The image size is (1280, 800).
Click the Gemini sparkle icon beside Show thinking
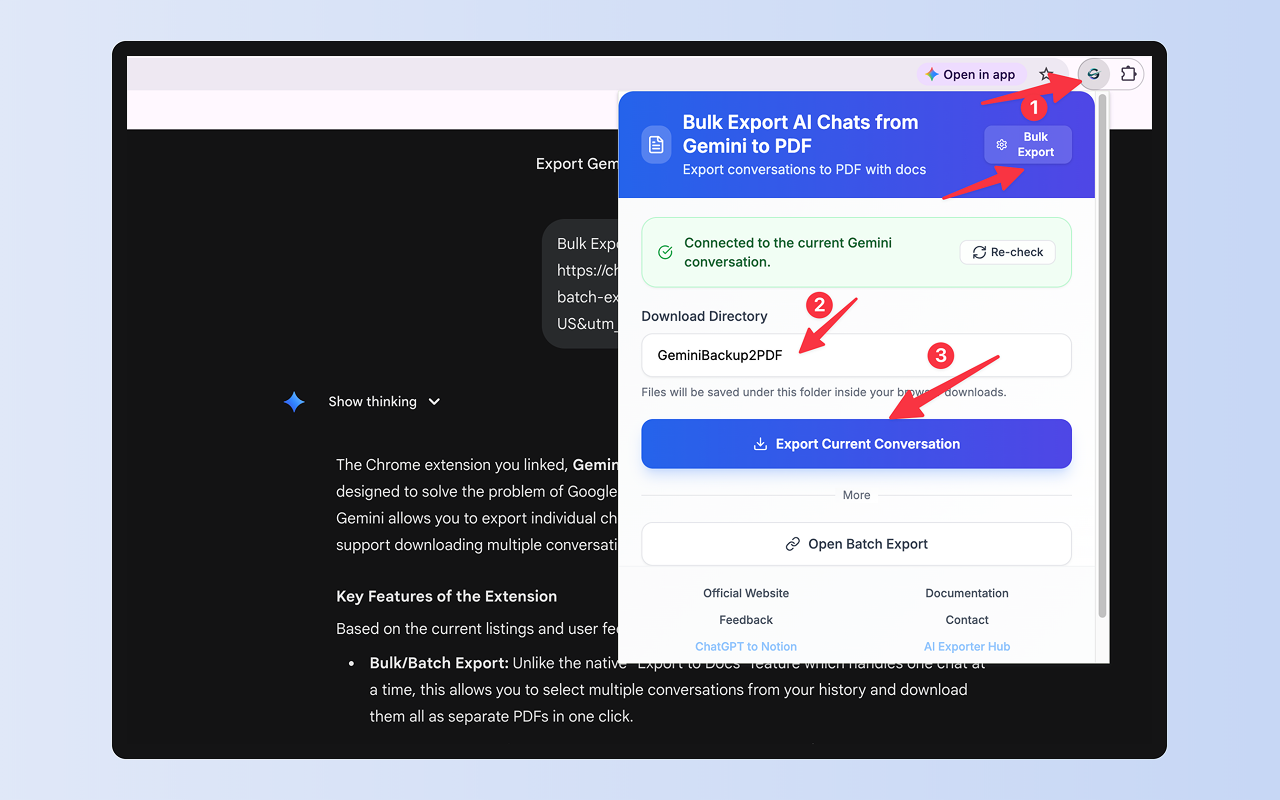click(x=294, y=402)
